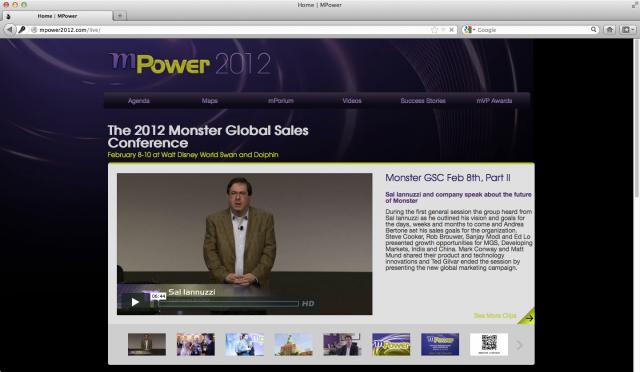
Task: Click the magnifier search icon
Action: [593, 29]
